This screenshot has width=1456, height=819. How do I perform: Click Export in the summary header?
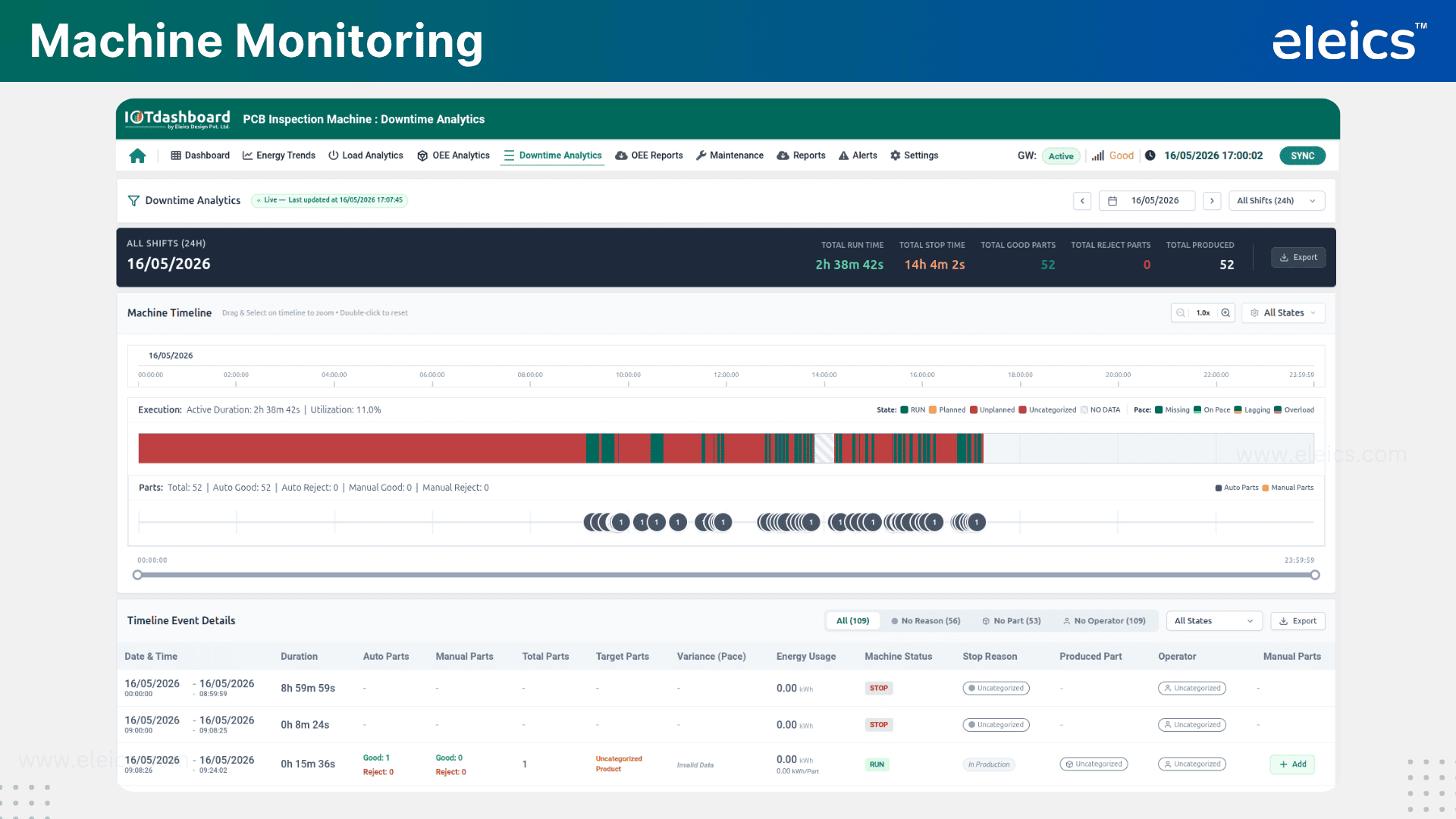click(x=1298, y=258)
